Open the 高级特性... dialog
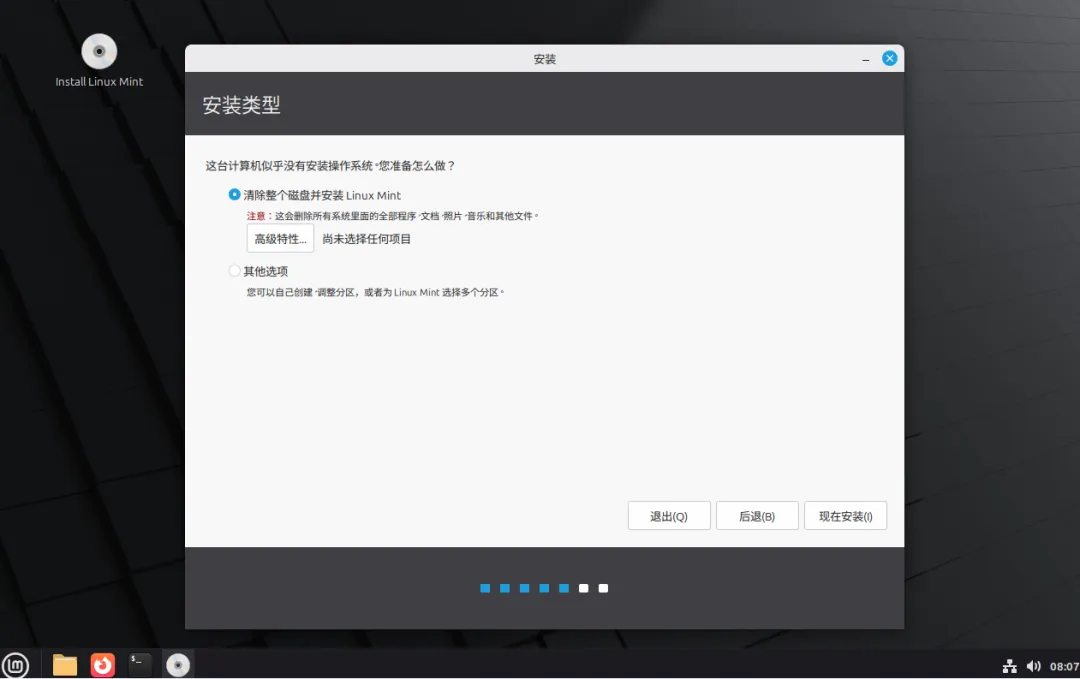Image resolution: width=1080 pixels, height=679 pixels. 280,238
